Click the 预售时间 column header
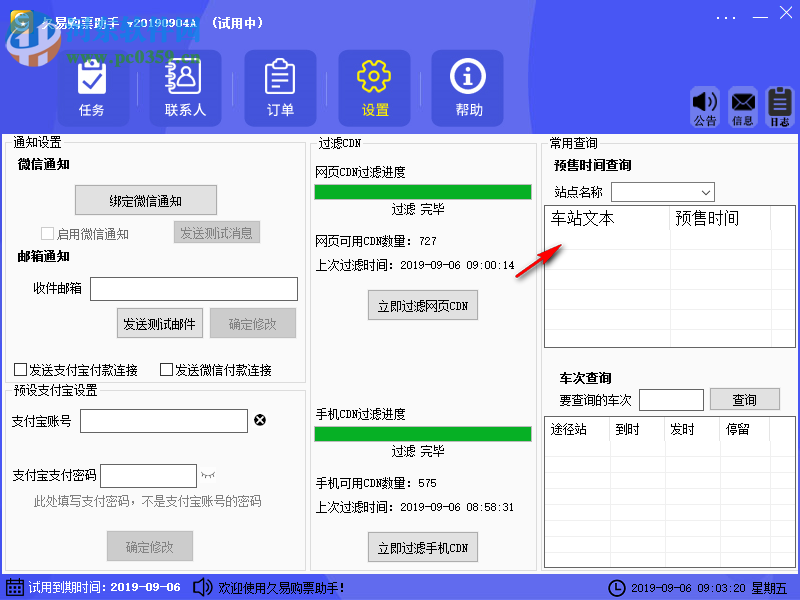800x600 pixels. (x=720, y=218)
